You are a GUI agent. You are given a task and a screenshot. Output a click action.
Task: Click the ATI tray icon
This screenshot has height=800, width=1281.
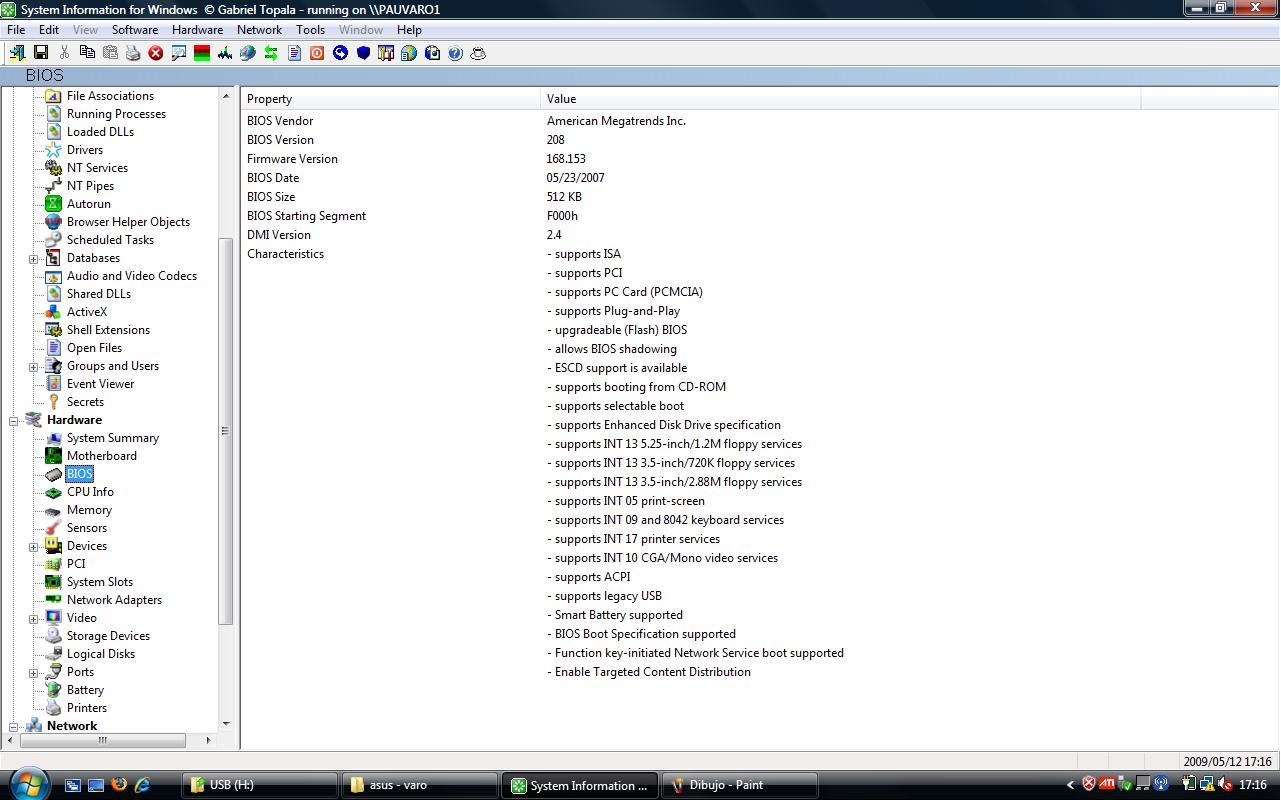1107,784
